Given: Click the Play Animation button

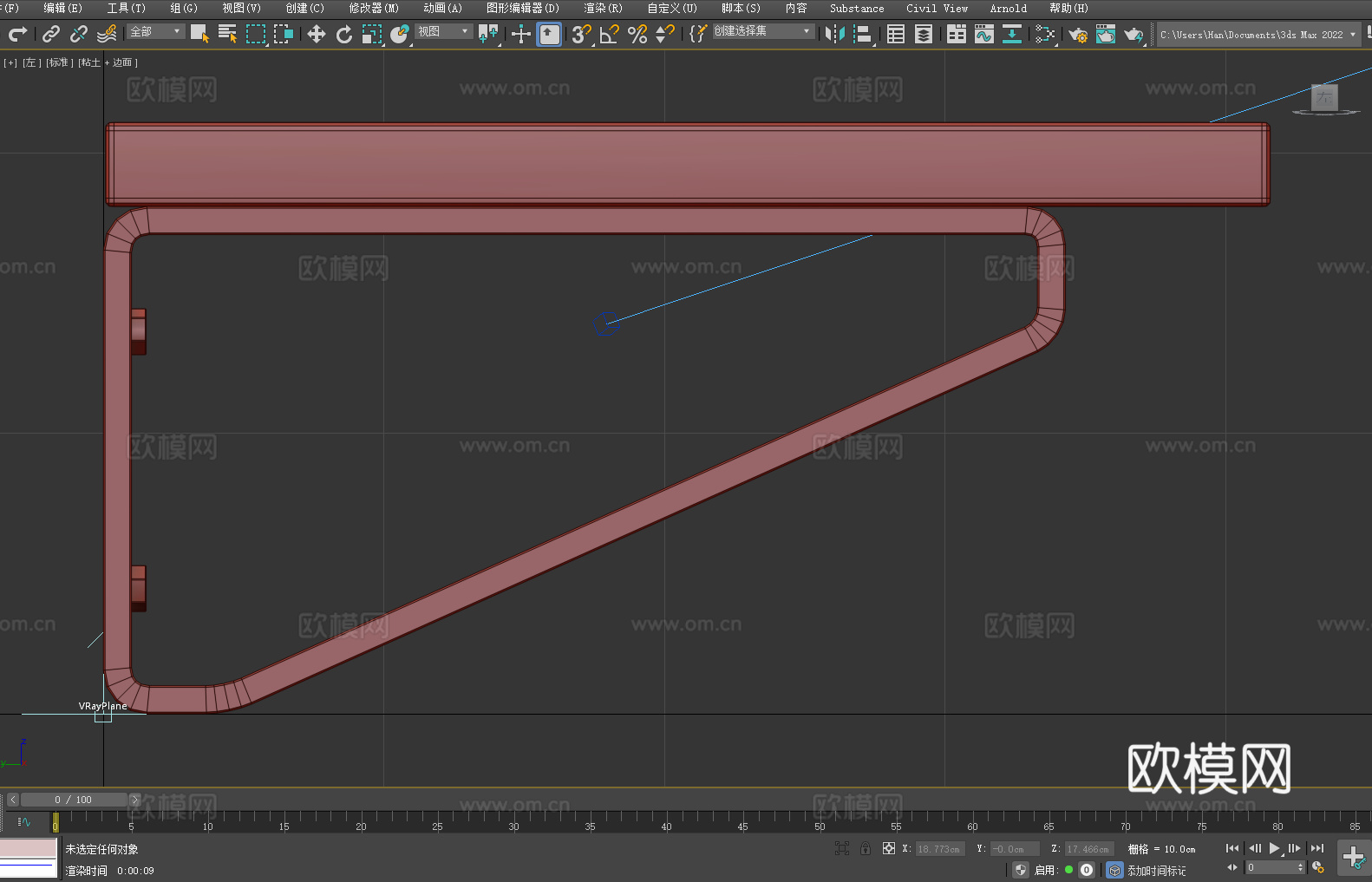Looking at the screenshot, I should 1274,848.
